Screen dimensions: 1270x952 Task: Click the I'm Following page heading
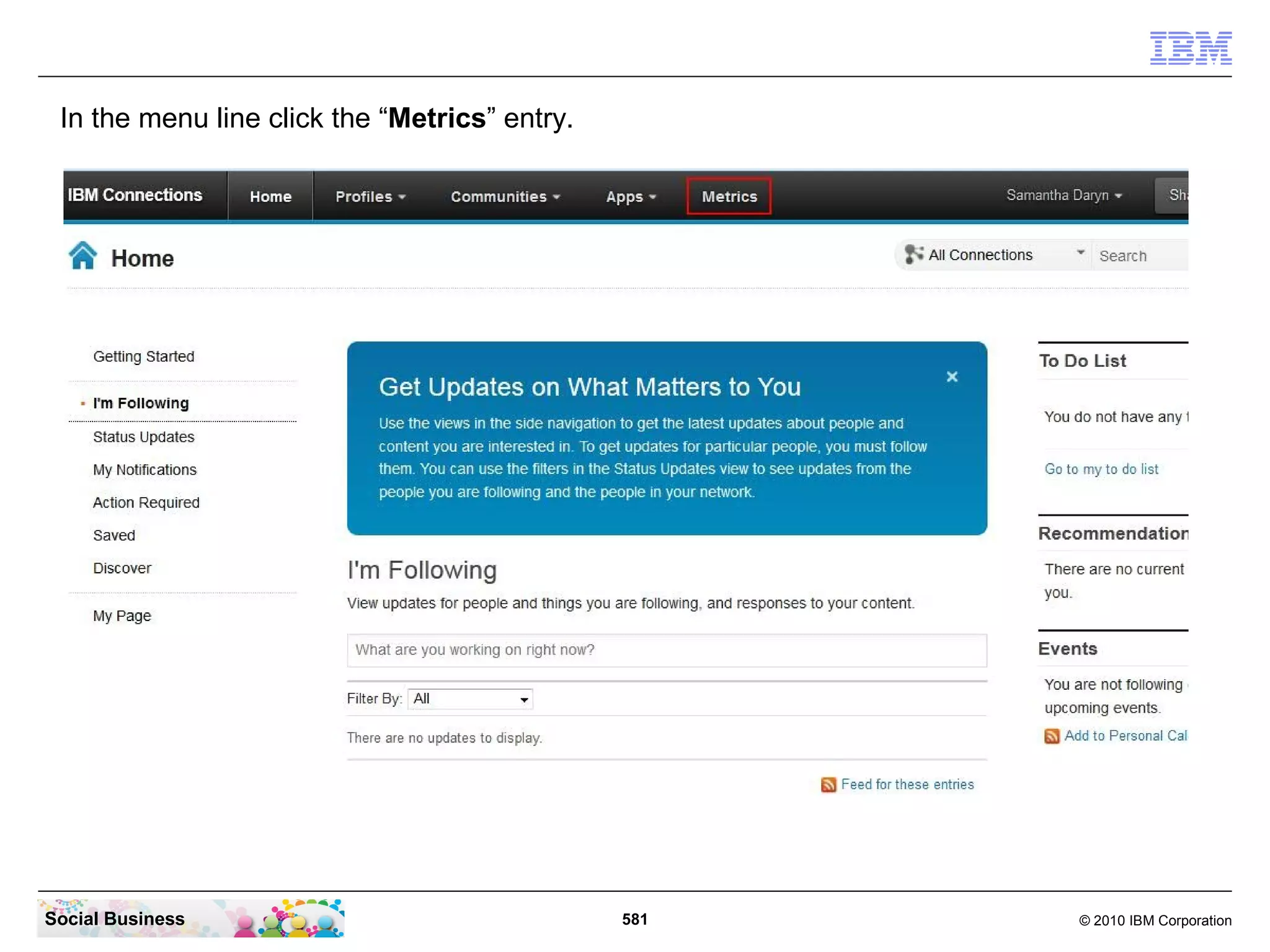[422, 570]
